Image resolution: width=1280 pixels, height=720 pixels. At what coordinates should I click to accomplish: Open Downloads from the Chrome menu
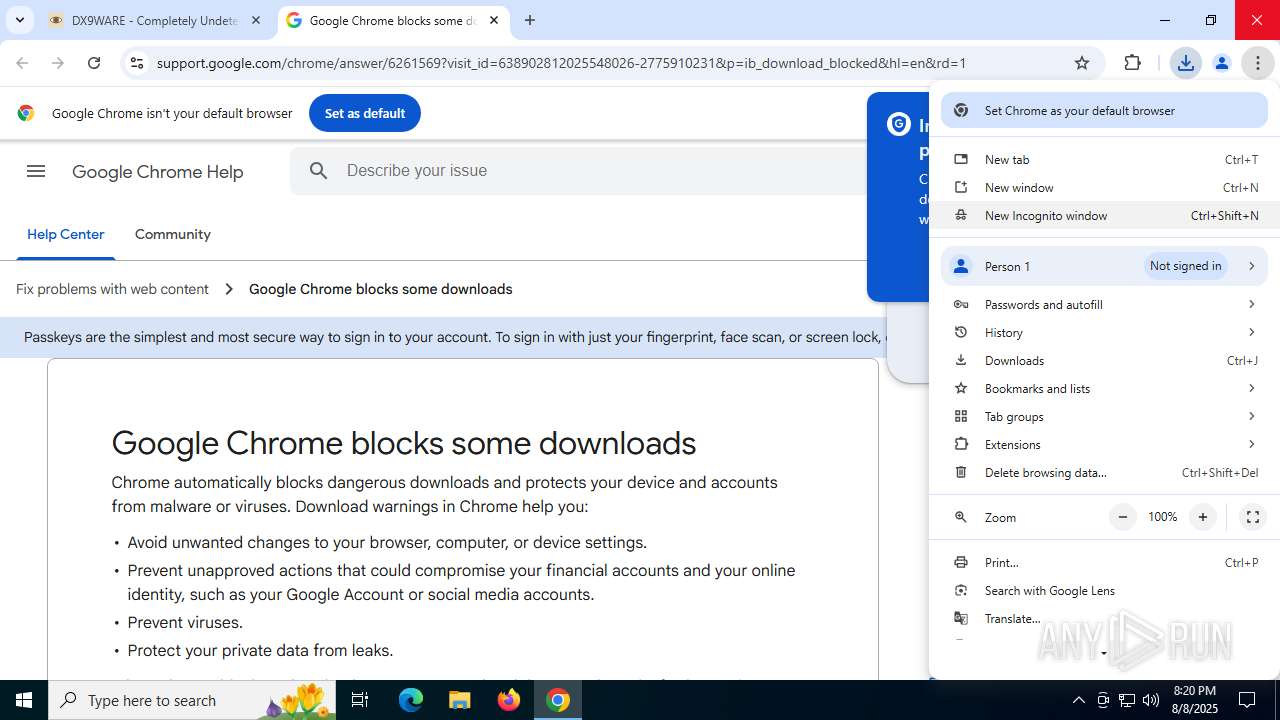tap(1104, 361)
